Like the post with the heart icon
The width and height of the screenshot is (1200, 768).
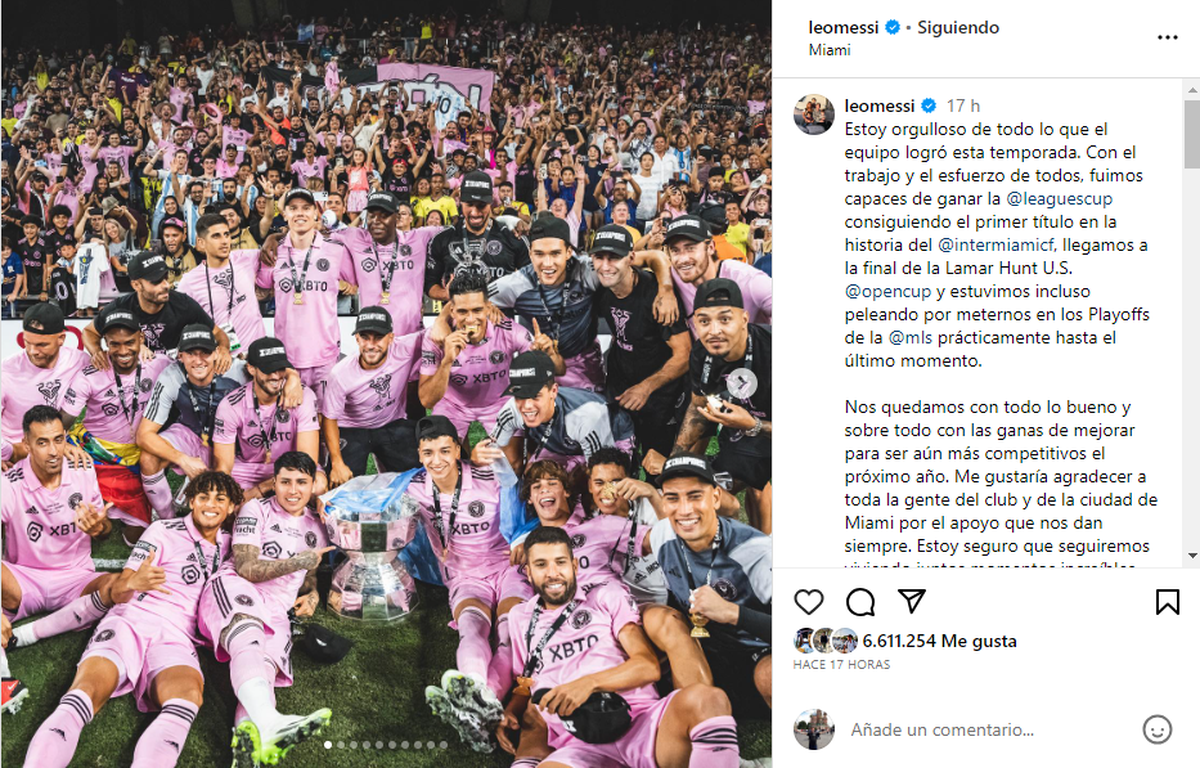tap(809, 601)
